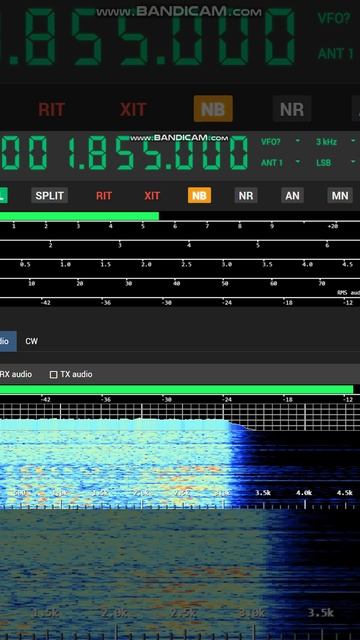
Task: Open the 3 kHz filter bandwidth dropdown
Action: coord(336,142)
